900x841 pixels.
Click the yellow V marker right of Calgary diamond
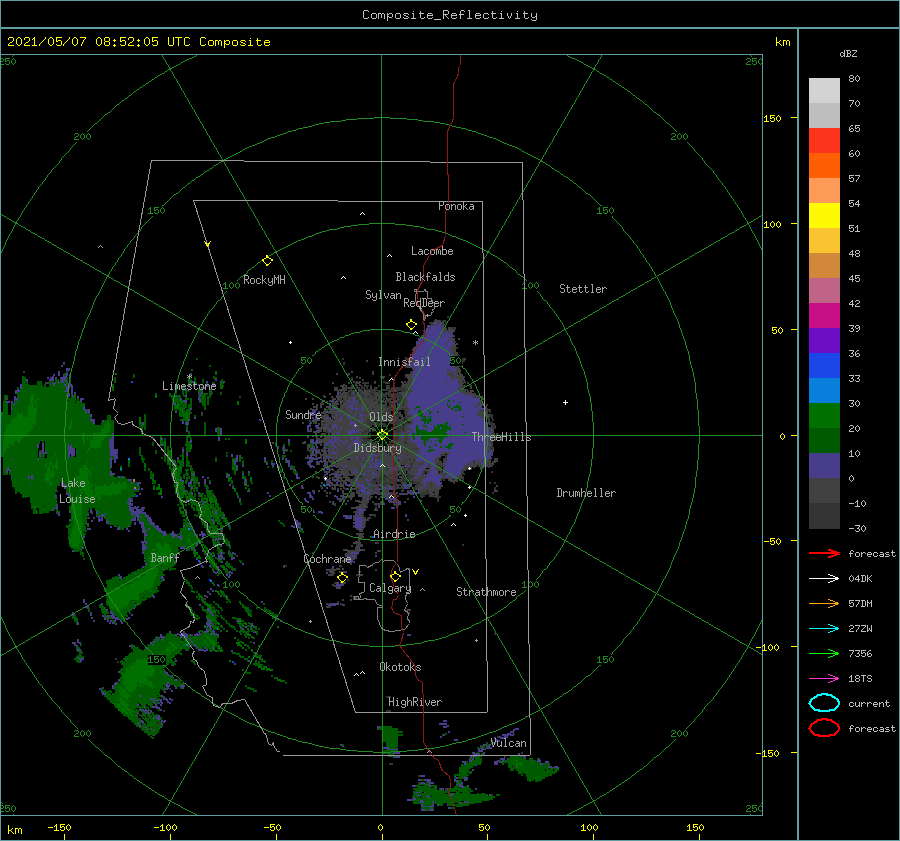(416, 572)
